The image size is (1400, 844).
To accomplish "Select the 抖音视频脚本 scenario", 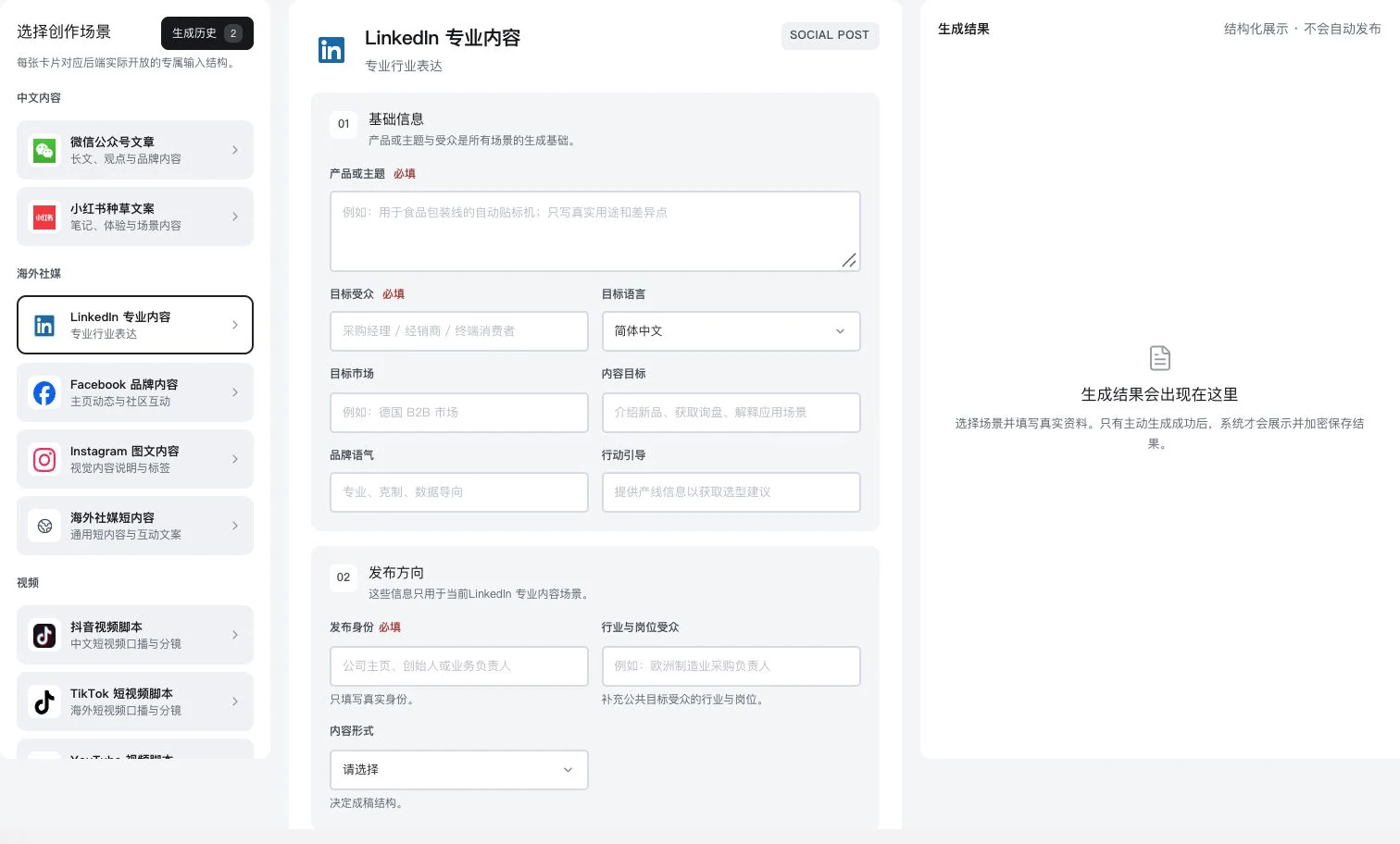I will click(135, 635).
